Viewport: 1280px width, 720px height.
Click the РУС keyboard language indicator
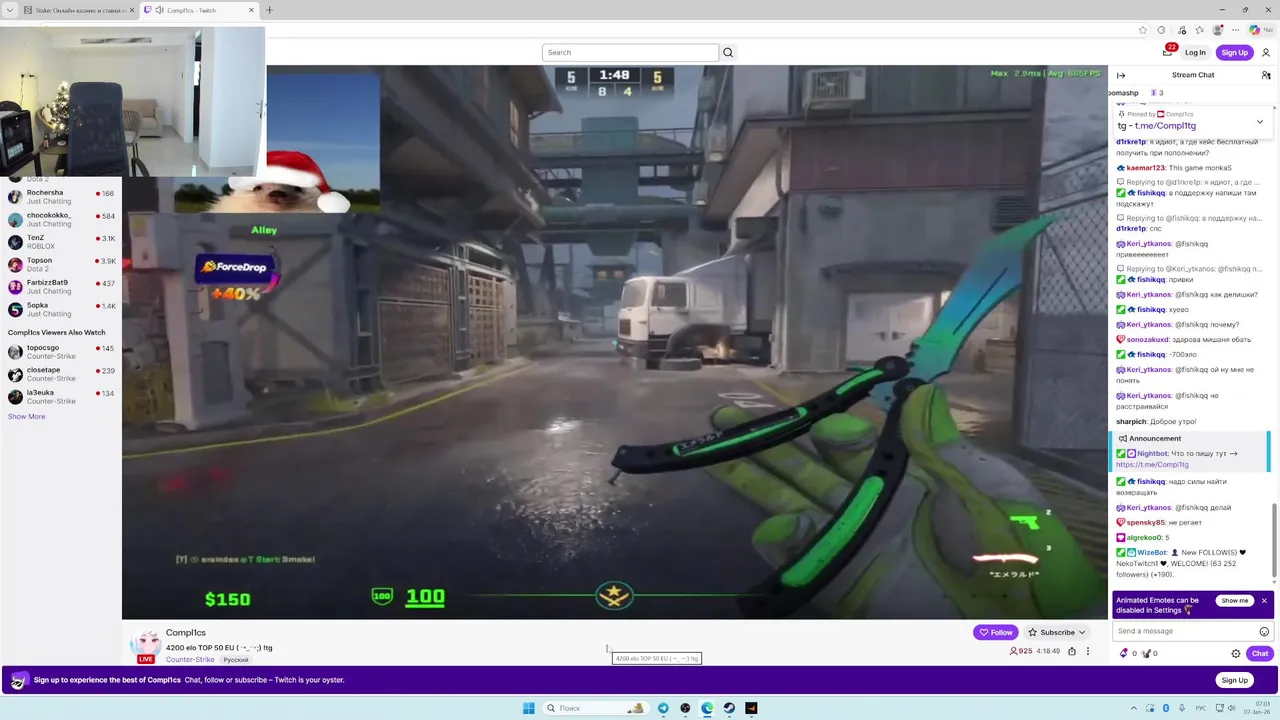click(x=1201, y=708)
